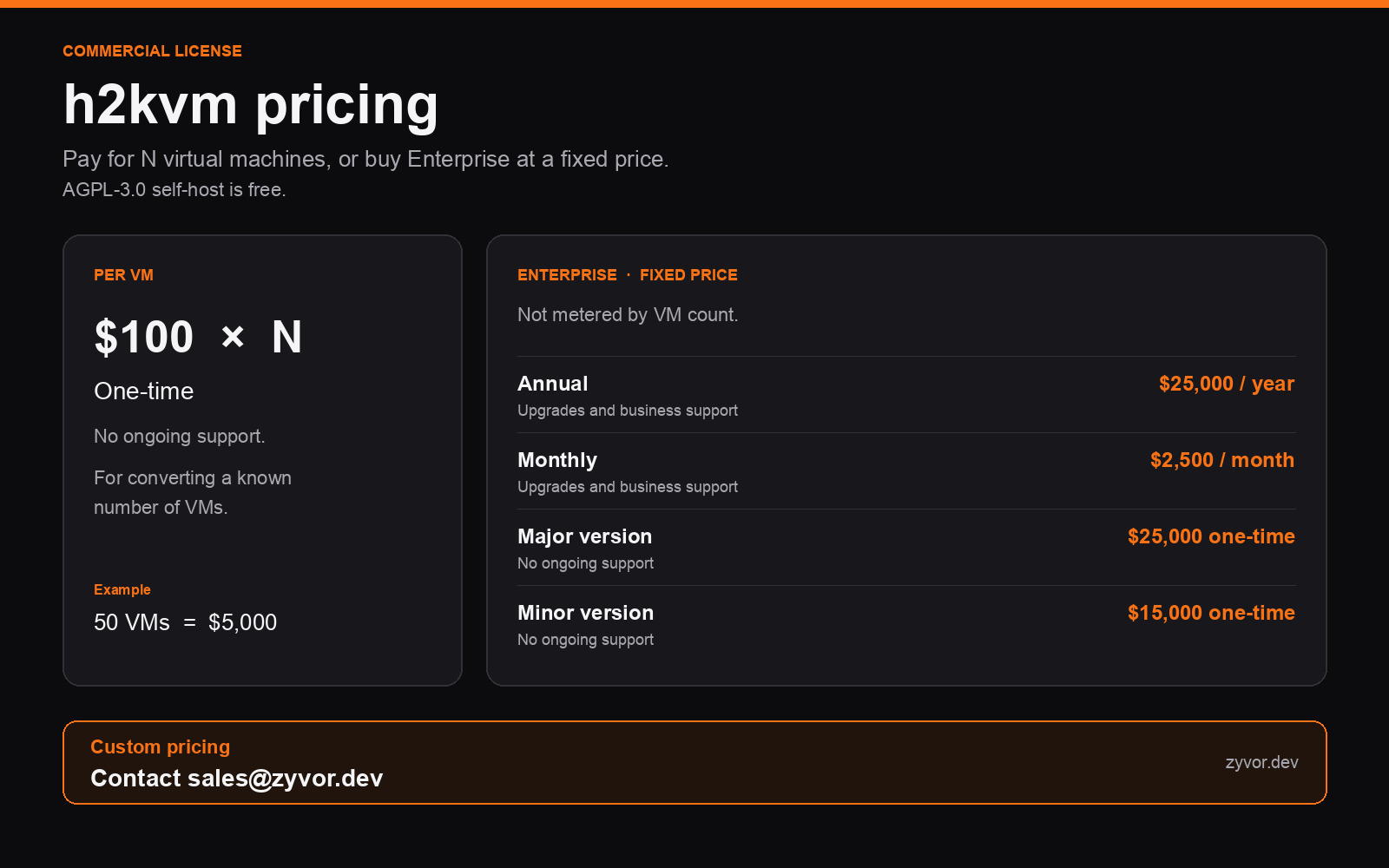Click the COMMERCIAL LICENSE label
The width and height of the screenshot is (1389, 868).
152,51
